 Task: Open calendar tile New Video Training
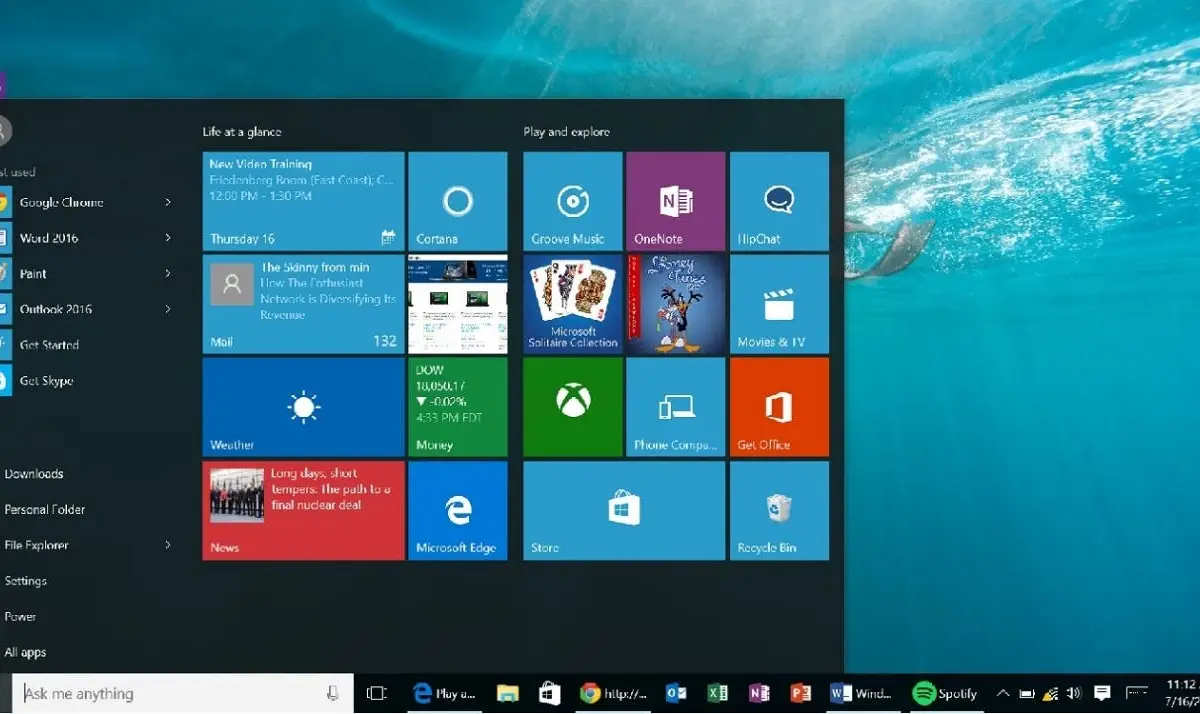pyautogui.click(x=304, y=201)
